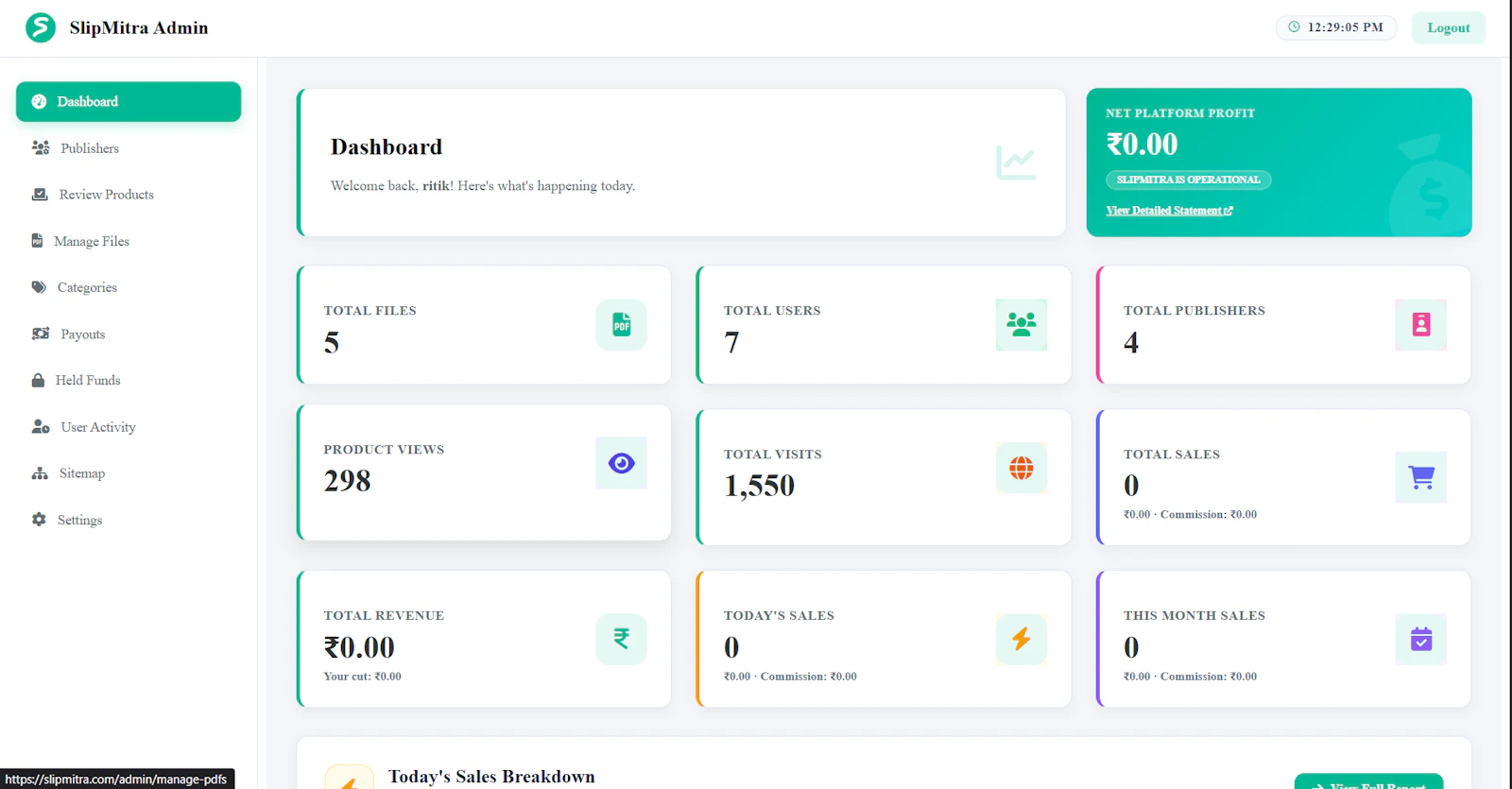Go to Publishers in the sidebar
Screen dimensions: 1512x789
(129, 148)
